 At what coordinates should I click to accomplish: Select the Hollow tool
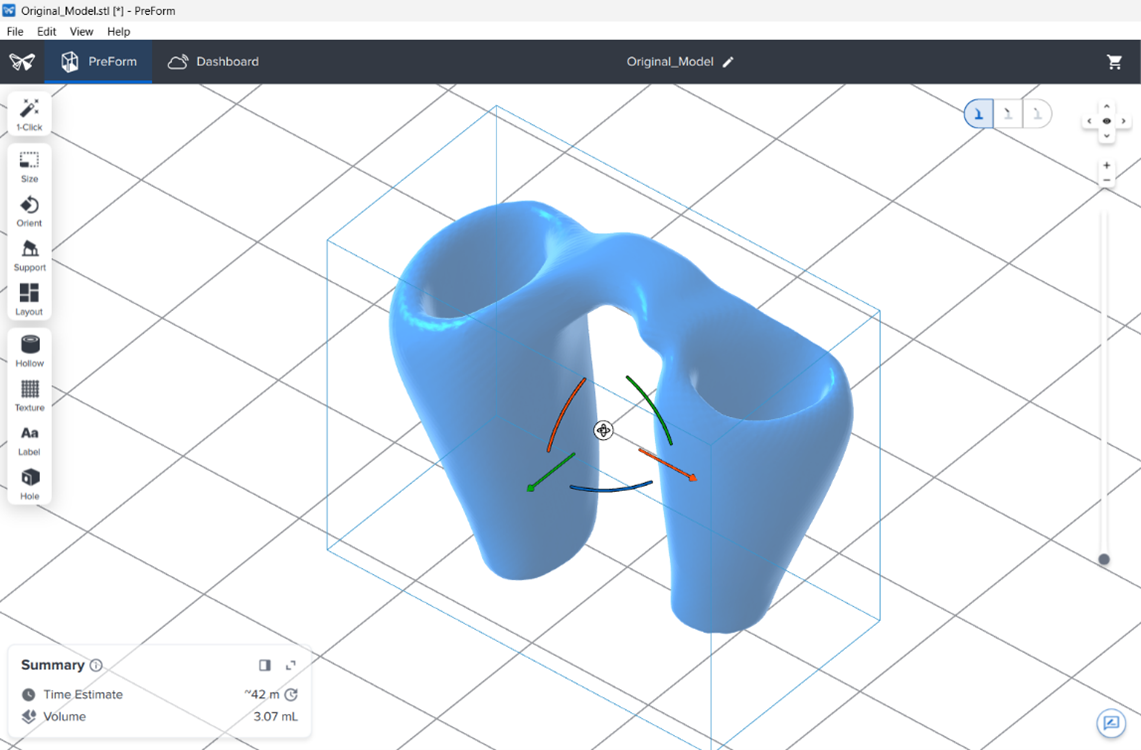pyautogui.click(x=29, y=350)
